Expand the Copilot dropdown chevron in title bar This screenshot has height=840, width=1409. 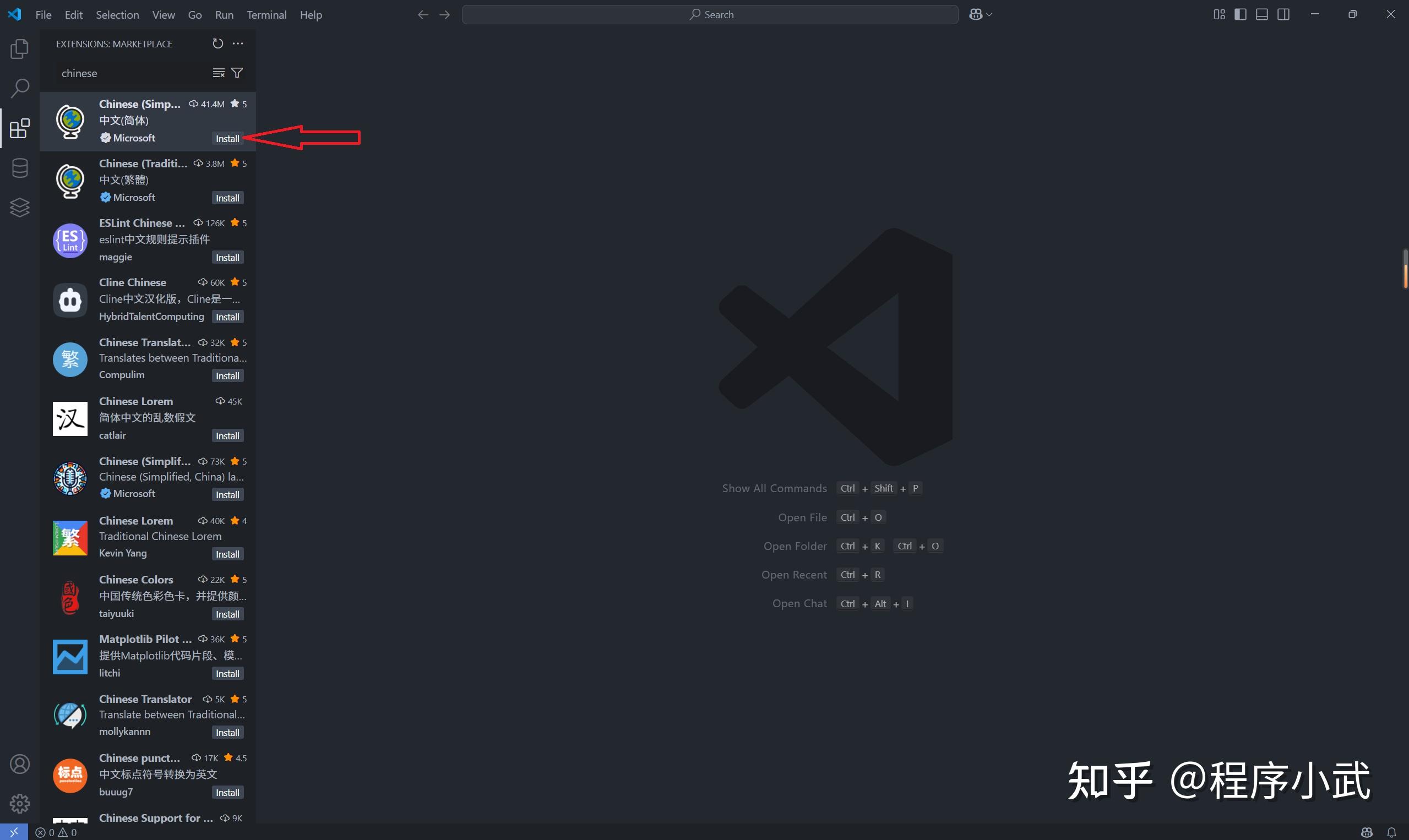coord(989,15)
